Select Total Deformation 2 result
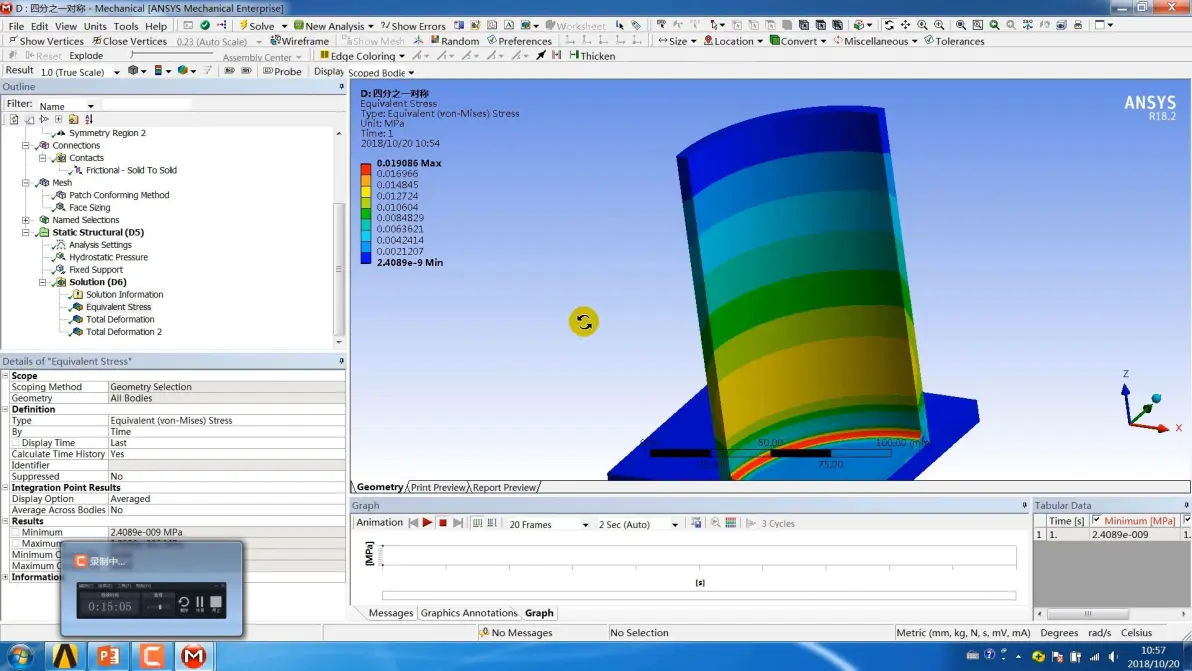The image size is (1192, 671). [x=123, y=331]
